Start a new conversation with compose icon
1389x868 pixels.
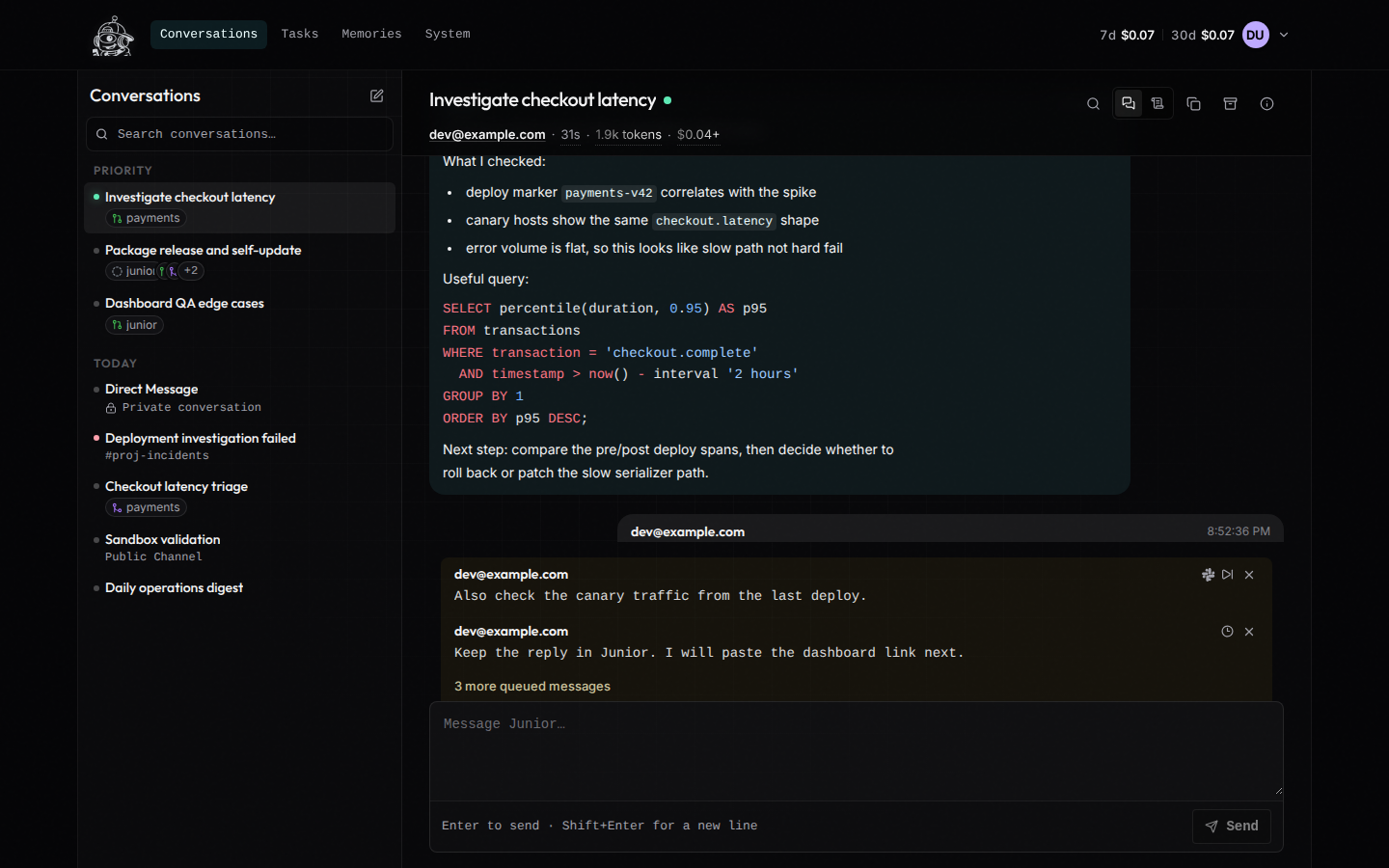tap(377, 95)
